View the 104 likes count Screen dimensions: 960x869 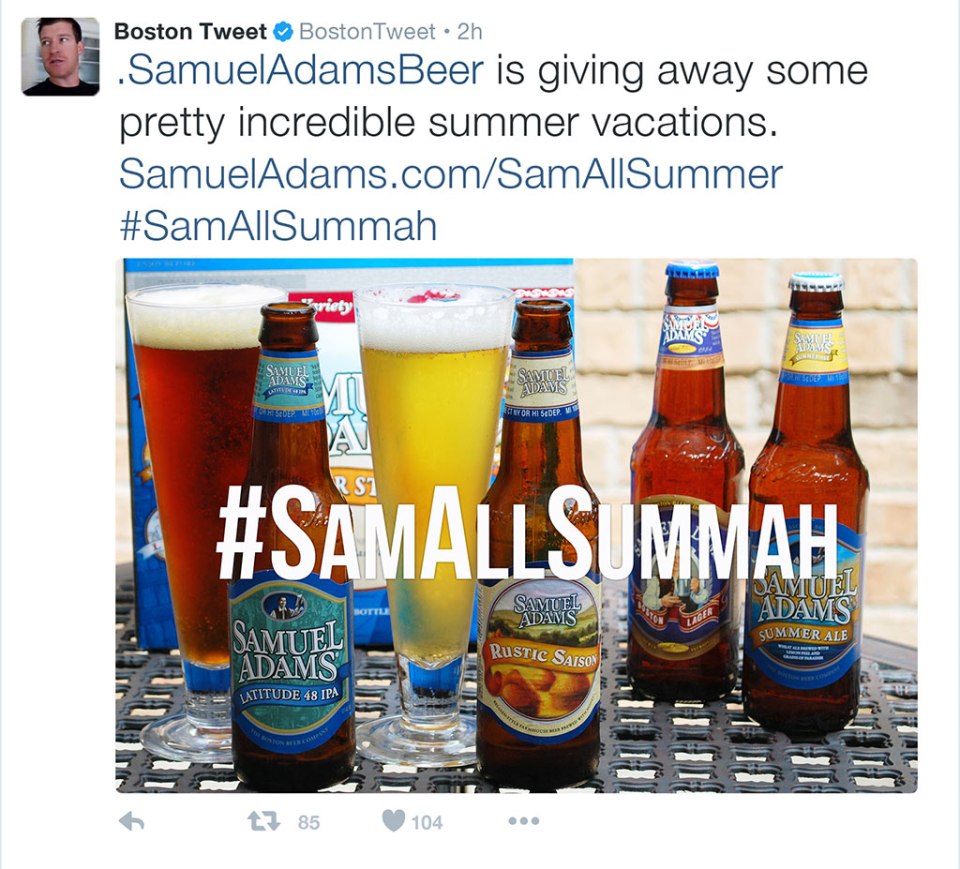point(427,822)
